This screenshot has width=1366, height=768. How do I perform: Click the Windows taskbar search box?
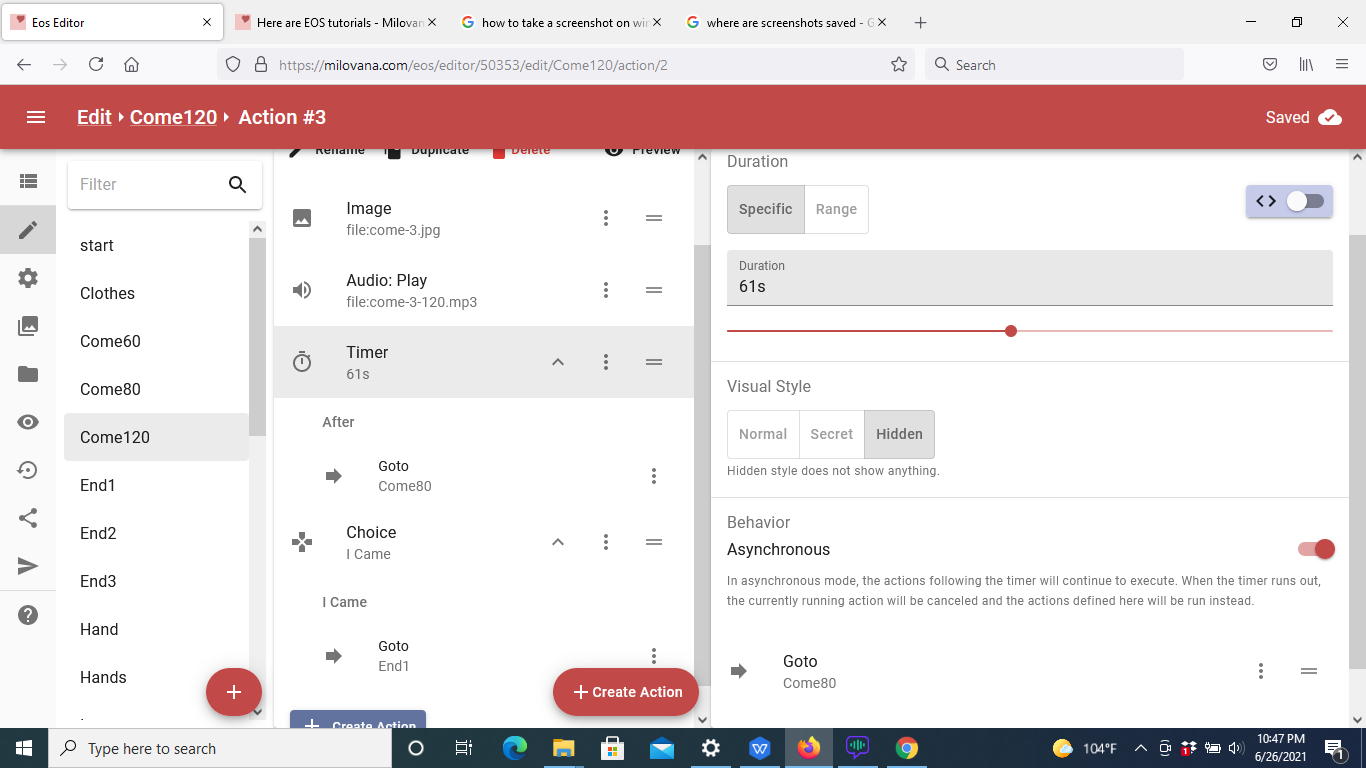tap(218, 748)
